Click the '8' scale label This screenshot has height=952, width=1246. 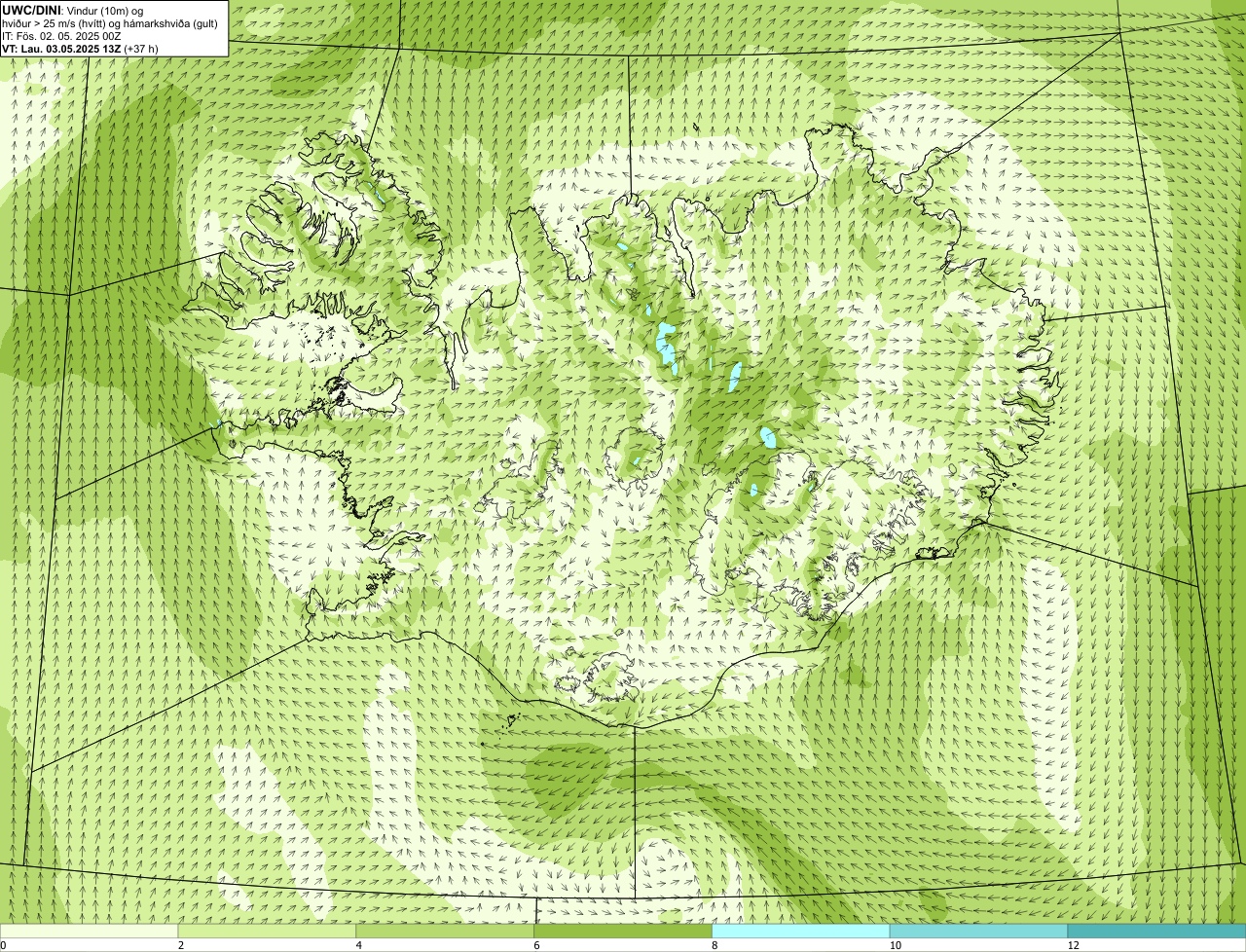715,945
